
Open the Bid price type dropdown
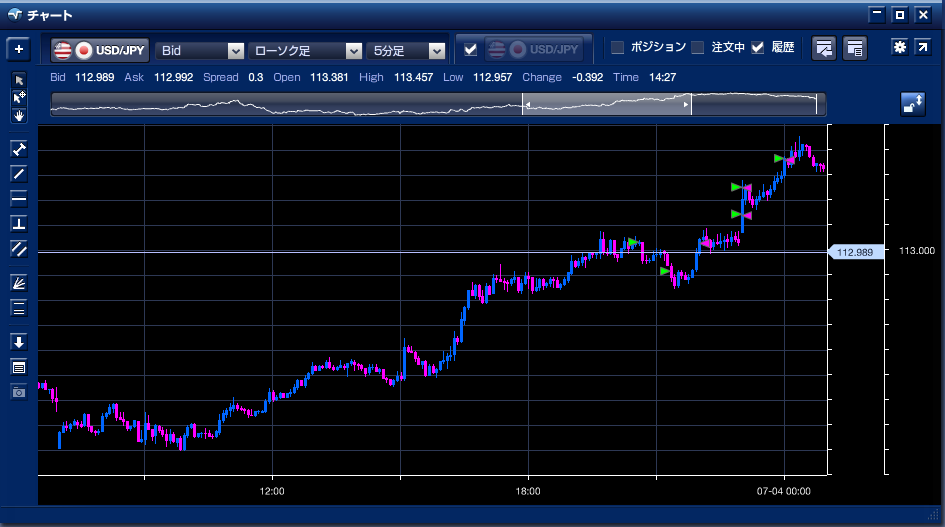[199, 51]
